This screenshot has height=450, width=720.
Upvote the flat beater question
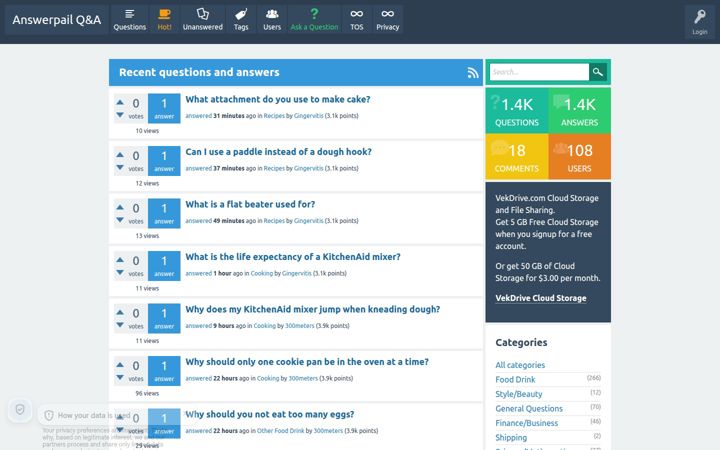[120, 207]
